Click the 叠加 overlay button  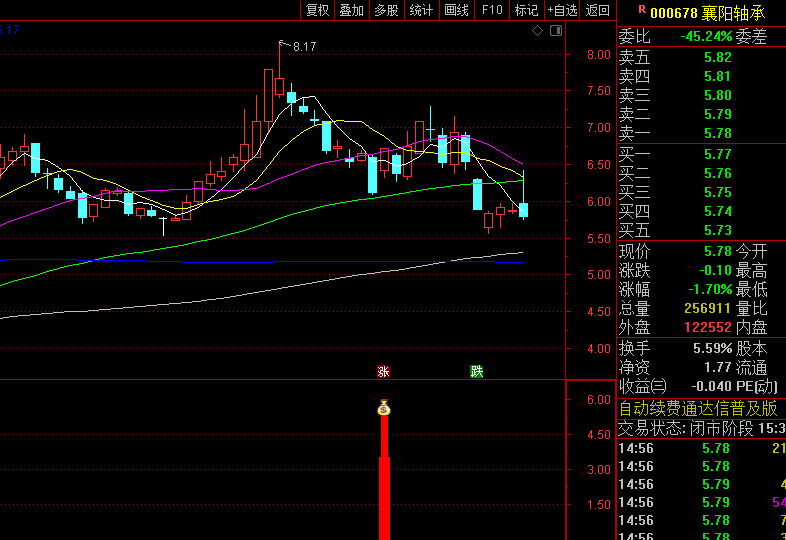(x=351, y=10)
